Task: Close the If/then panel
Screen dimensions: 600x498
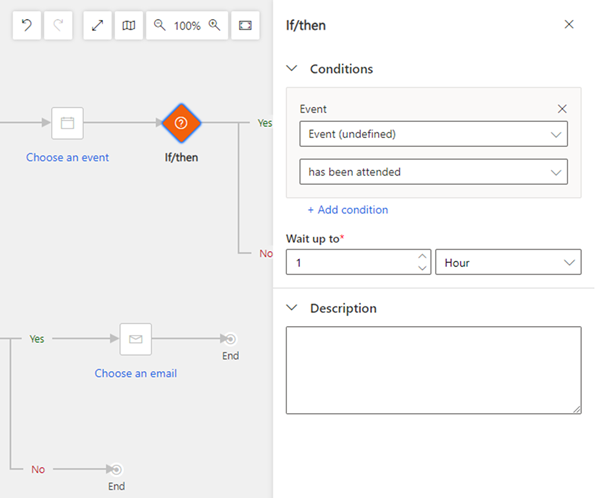Action: pos(569,25)
